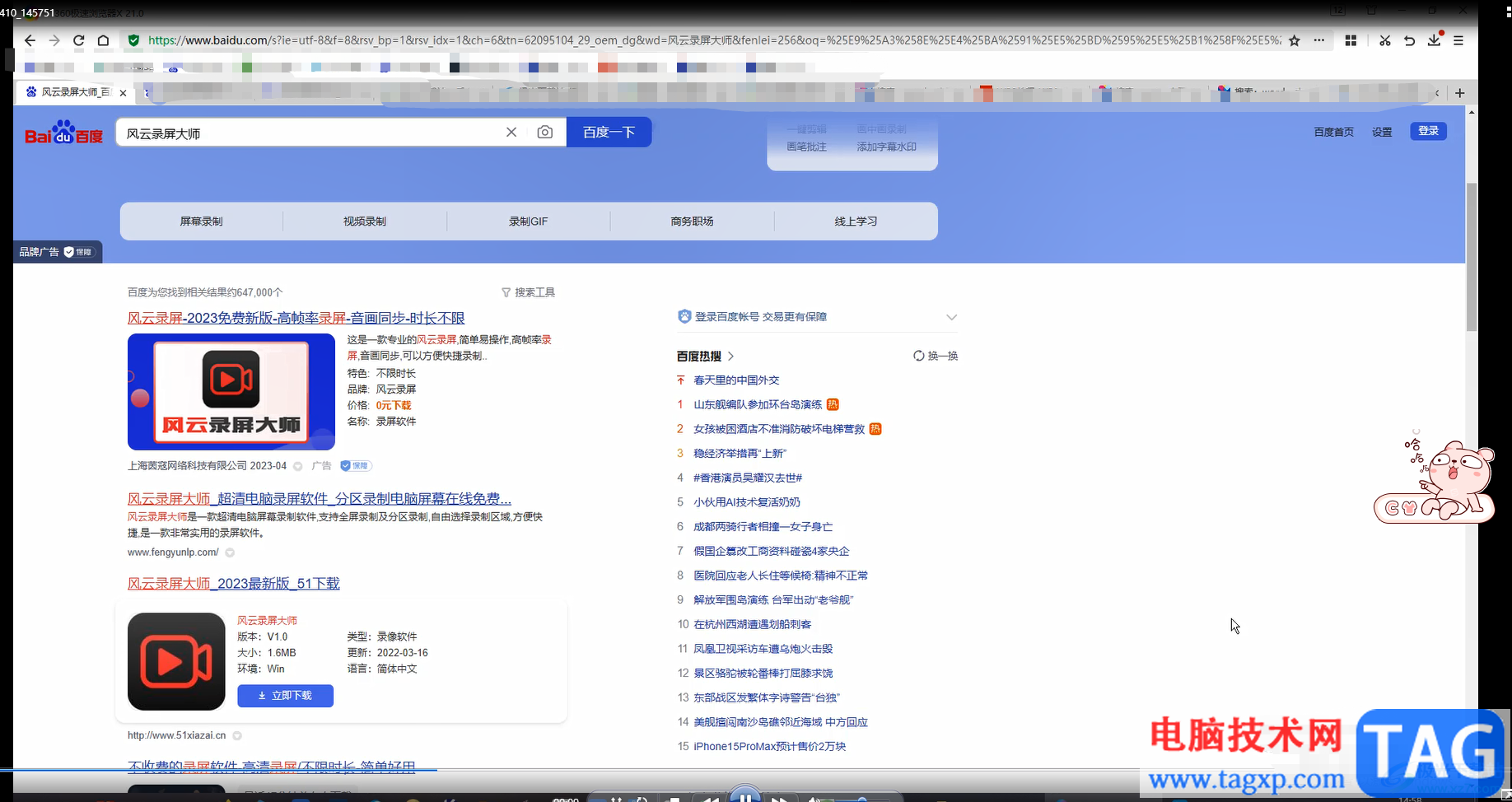
Task: Open the 搜索工具 filter
Action: coord(529,292)
